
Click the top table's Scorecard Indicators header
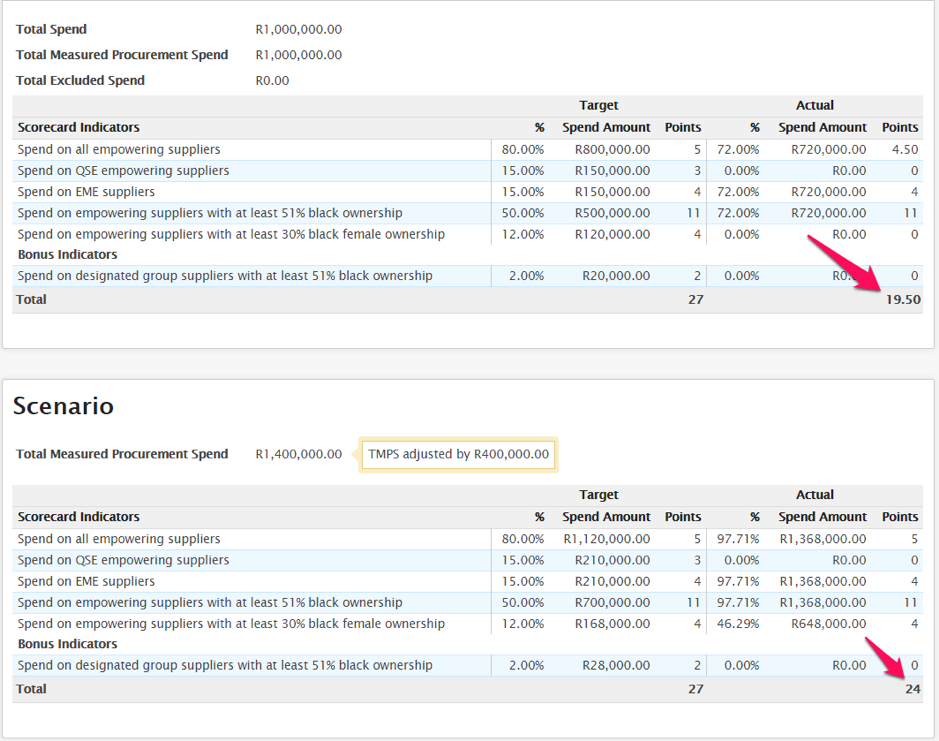[78, 128]
